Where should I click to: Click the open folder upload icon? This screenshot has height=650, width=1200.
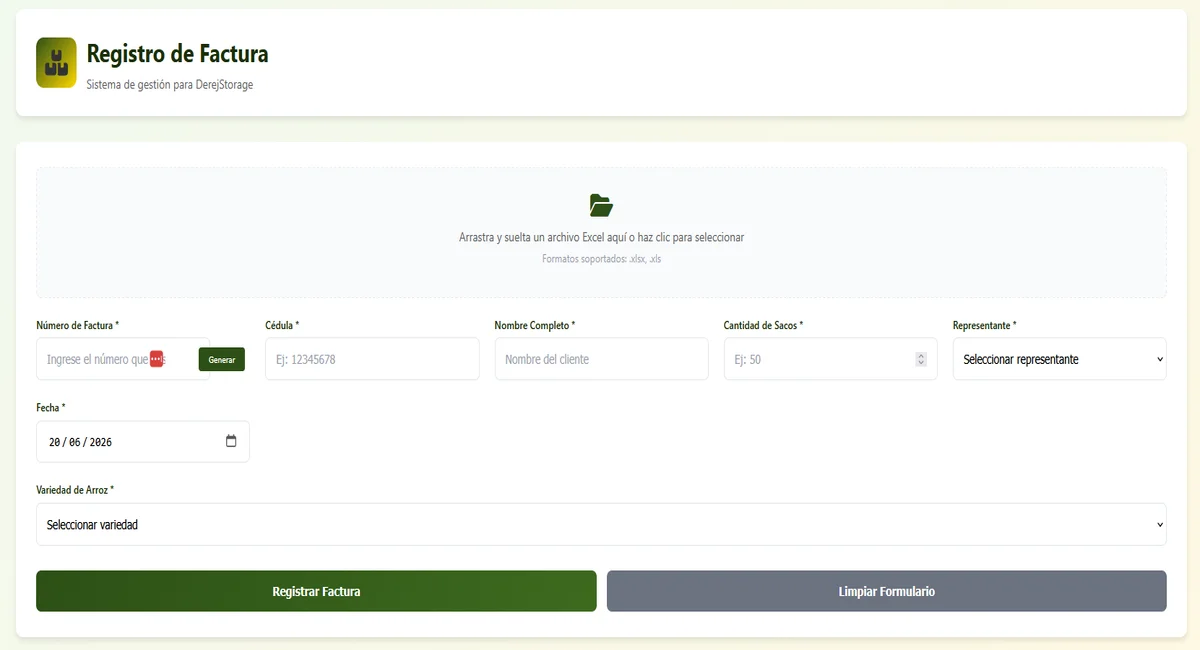(601, 206)
